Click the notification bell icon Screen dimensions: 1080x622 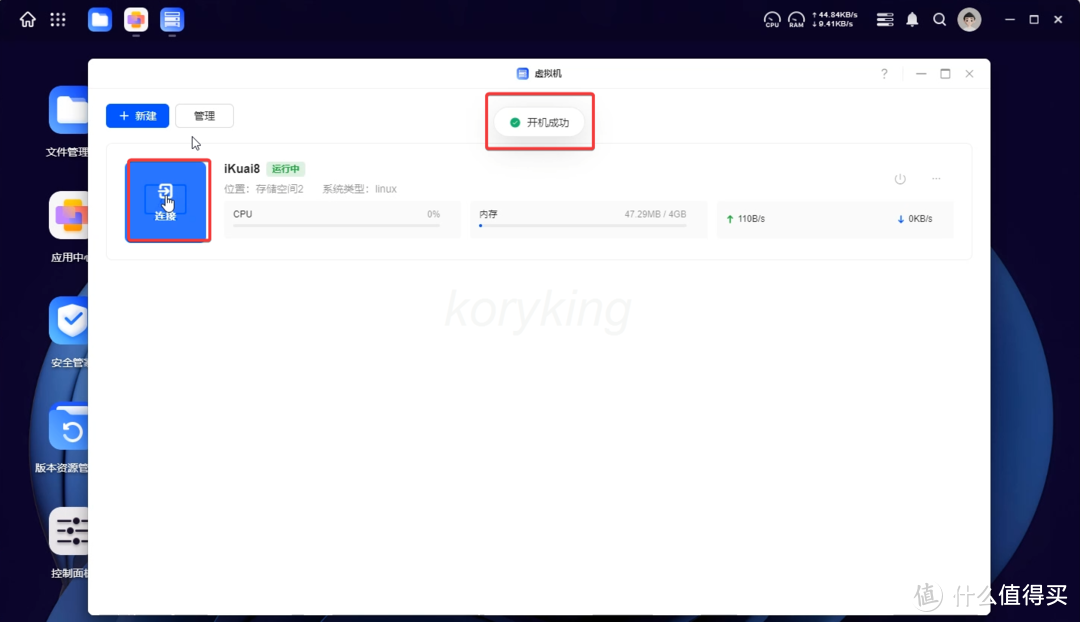point(911,19)
